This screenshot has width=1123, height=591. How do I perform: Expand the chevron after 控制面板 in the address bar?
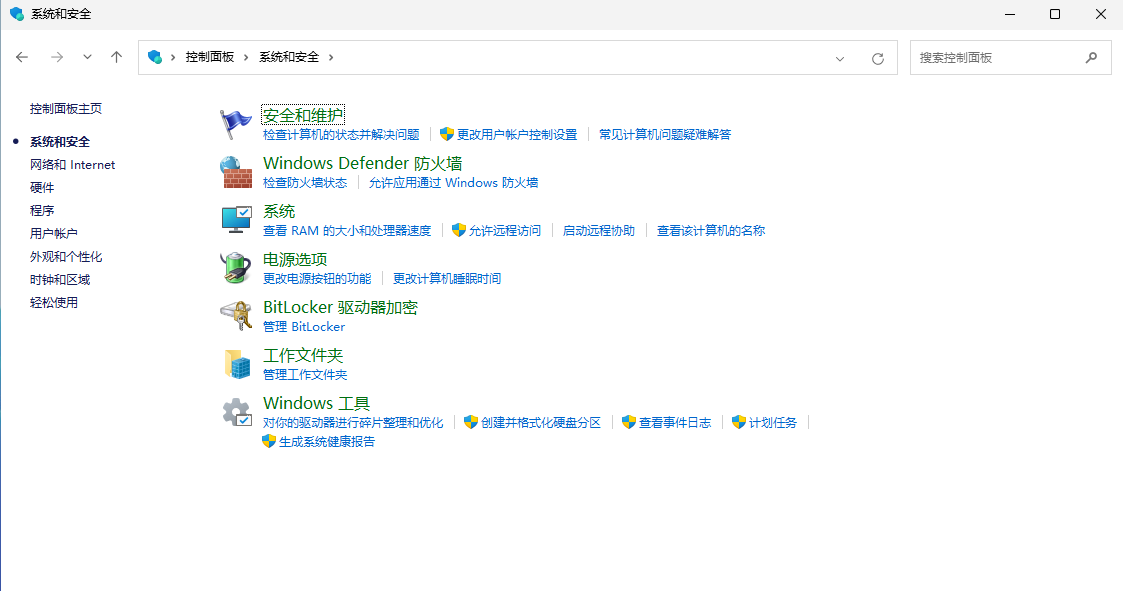pyautogui.click(x=246, y=57)
